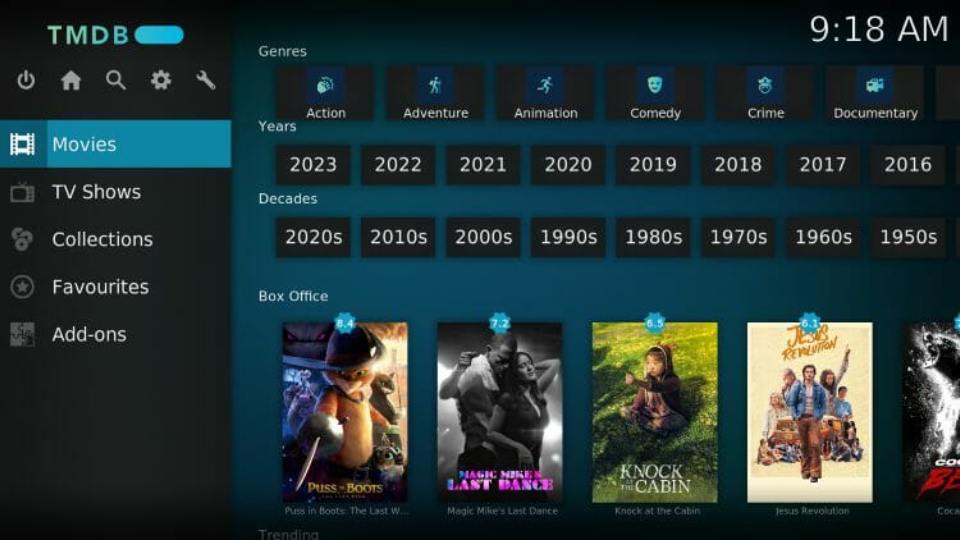Select year 2019
This screenshot has height=540, width=960.
tap(653, 165)
